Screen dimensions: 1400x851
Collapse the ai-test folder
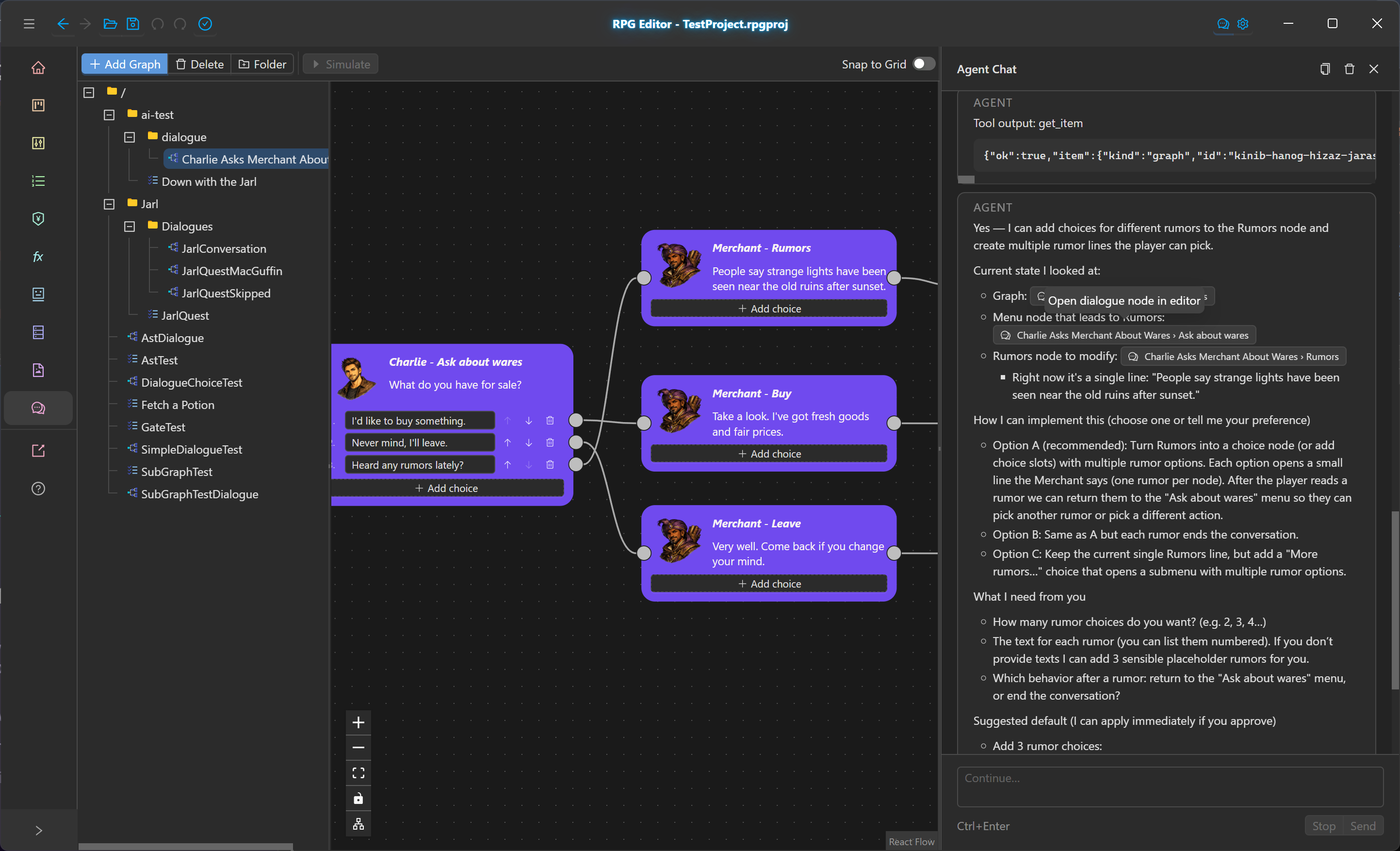pos(109,115)
